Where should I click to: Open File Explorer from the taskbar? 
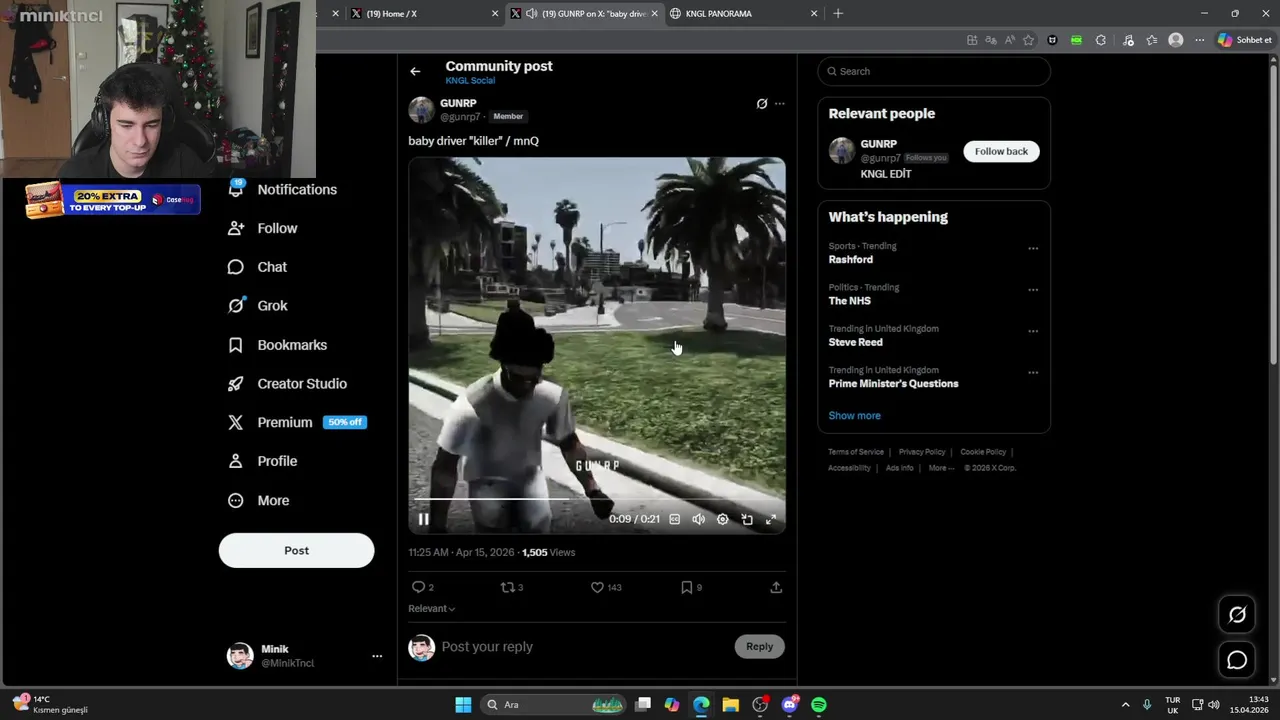[731, 705]
